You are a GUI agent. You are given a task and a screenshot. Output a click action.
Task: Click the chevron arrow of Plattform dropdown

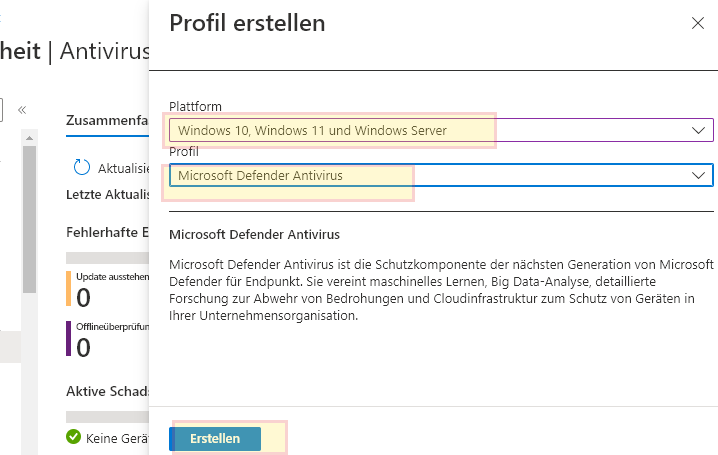click(698, 130)
